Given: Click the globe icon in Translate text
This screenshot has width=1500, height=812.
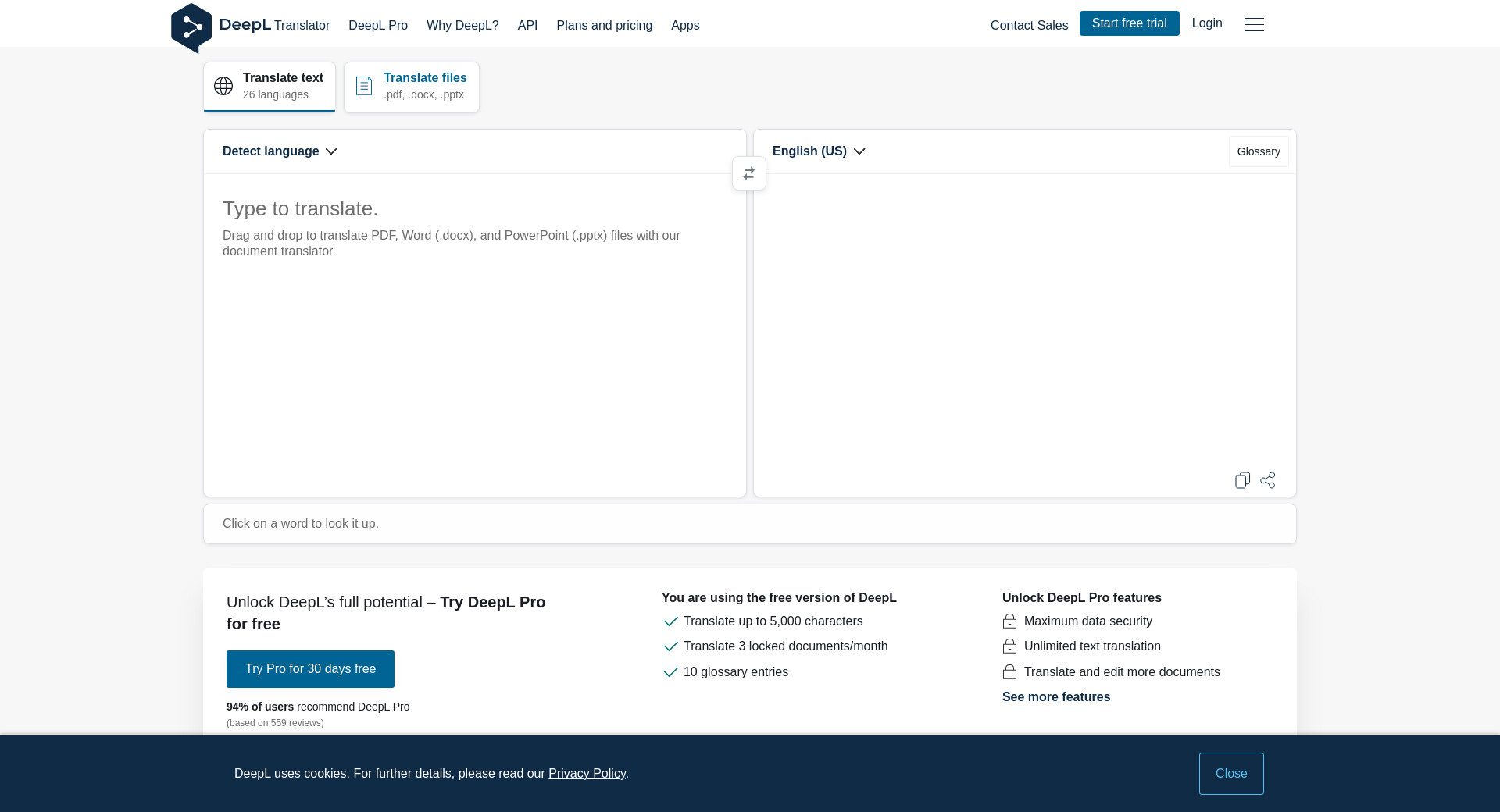Looking at the screenshot, I should [223, 86].
